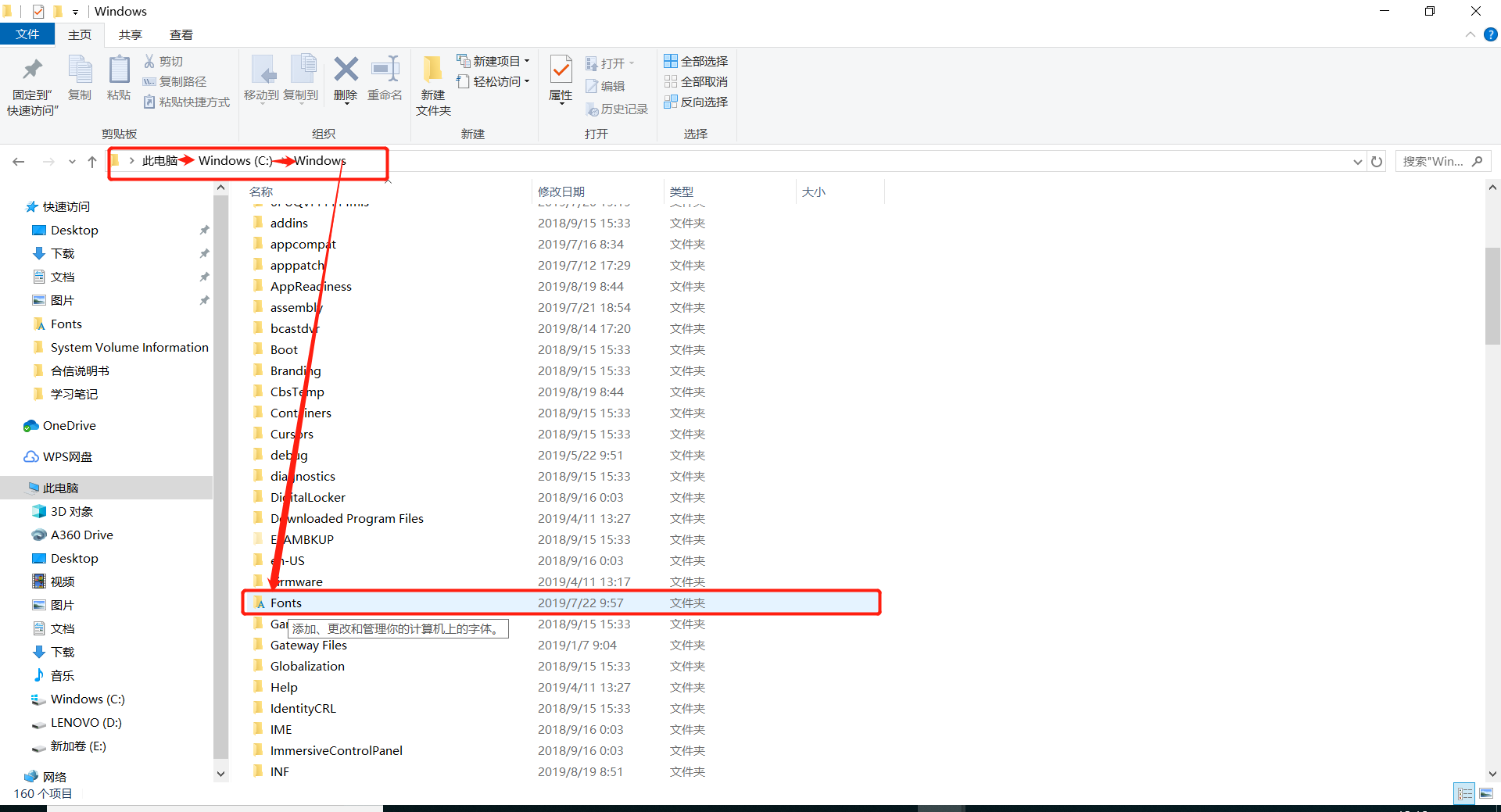The width and height of the screenshot is (1501, 812).
Task: Click the Properties (属性) icon
Action: [561, 70]
